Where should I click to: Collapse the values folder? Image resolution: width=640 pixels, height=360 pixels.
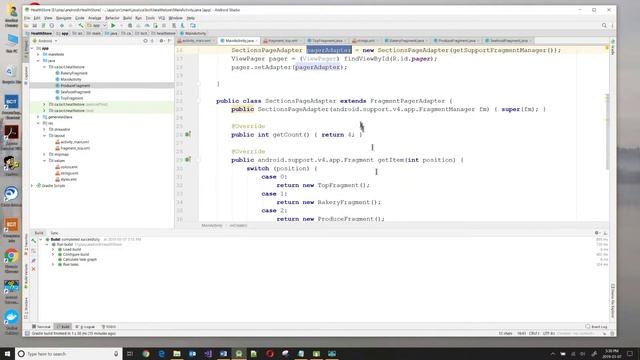point(44,160)
